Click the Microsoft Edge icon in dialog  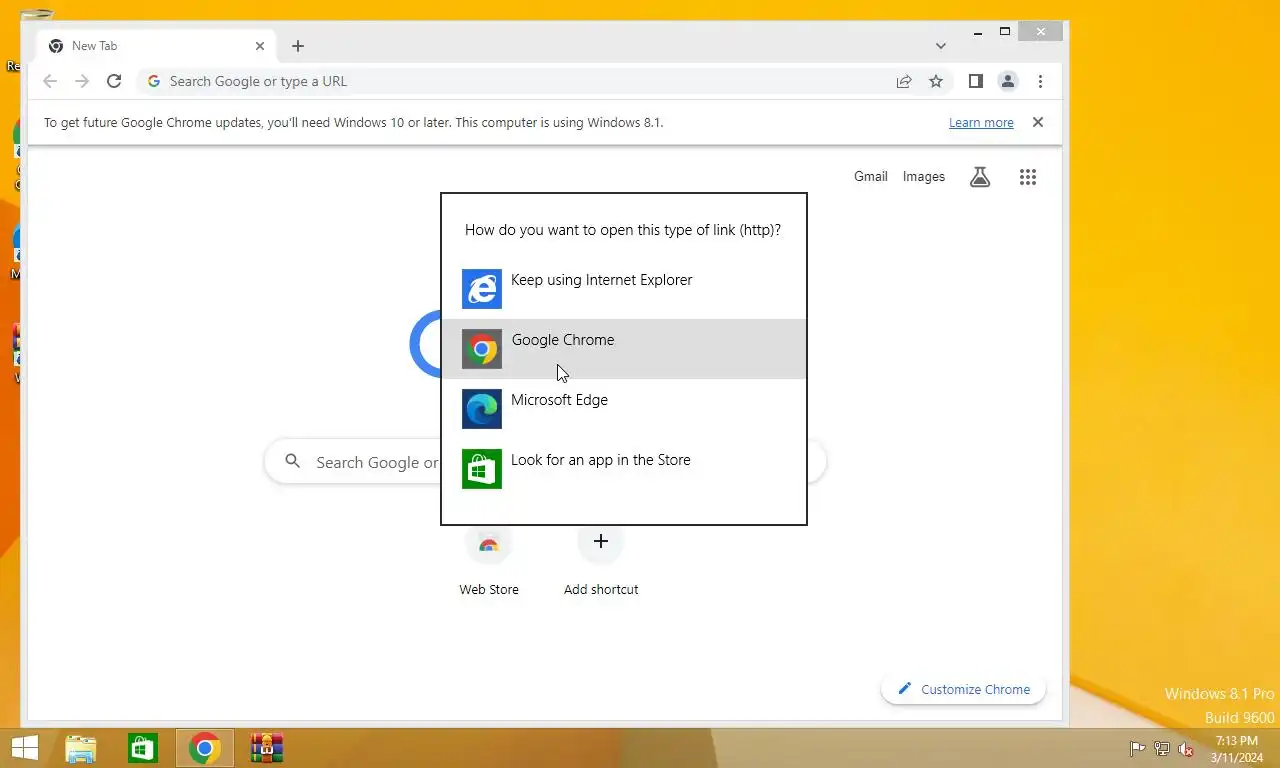482,409
